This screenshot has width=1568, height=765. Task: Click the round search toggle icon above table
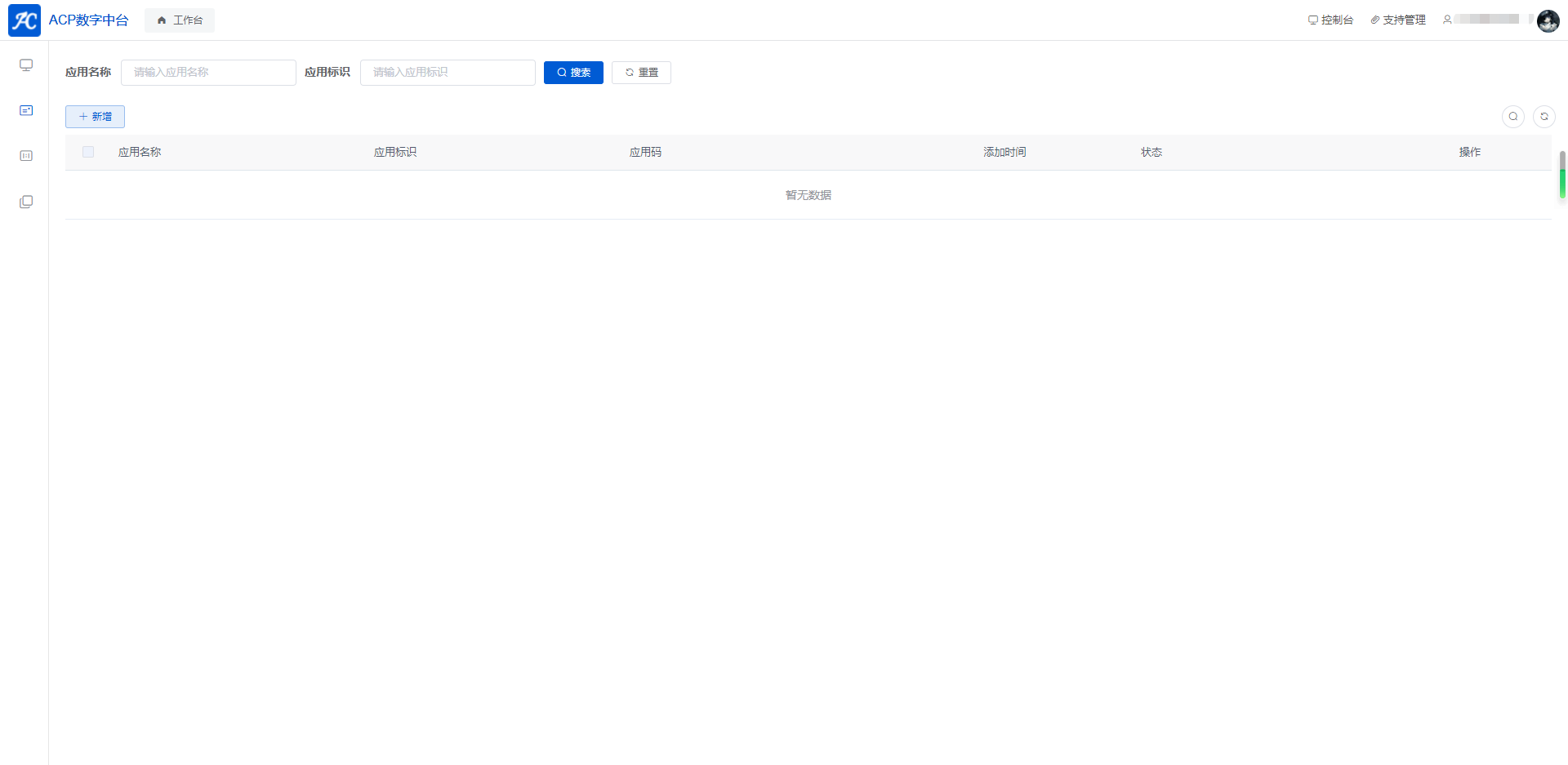pos(1512,117)
